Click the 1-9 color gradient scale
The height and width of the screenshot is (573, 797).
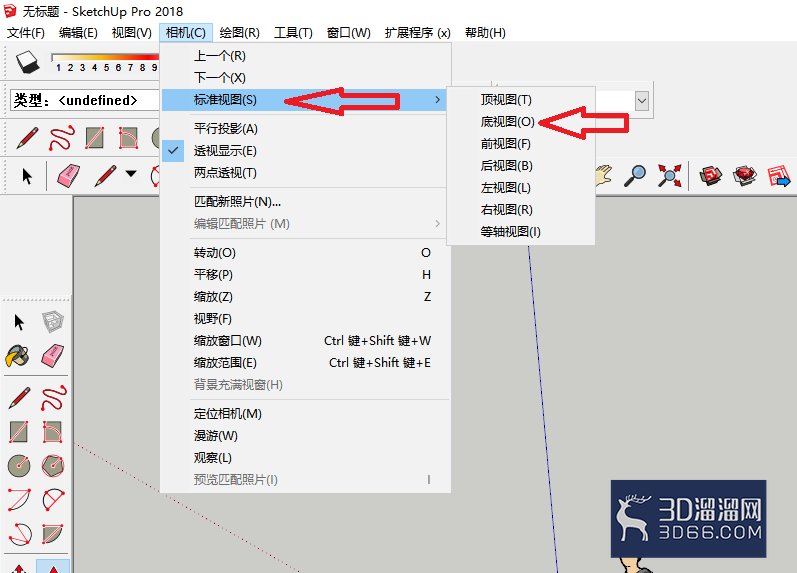tap(105, 62)
